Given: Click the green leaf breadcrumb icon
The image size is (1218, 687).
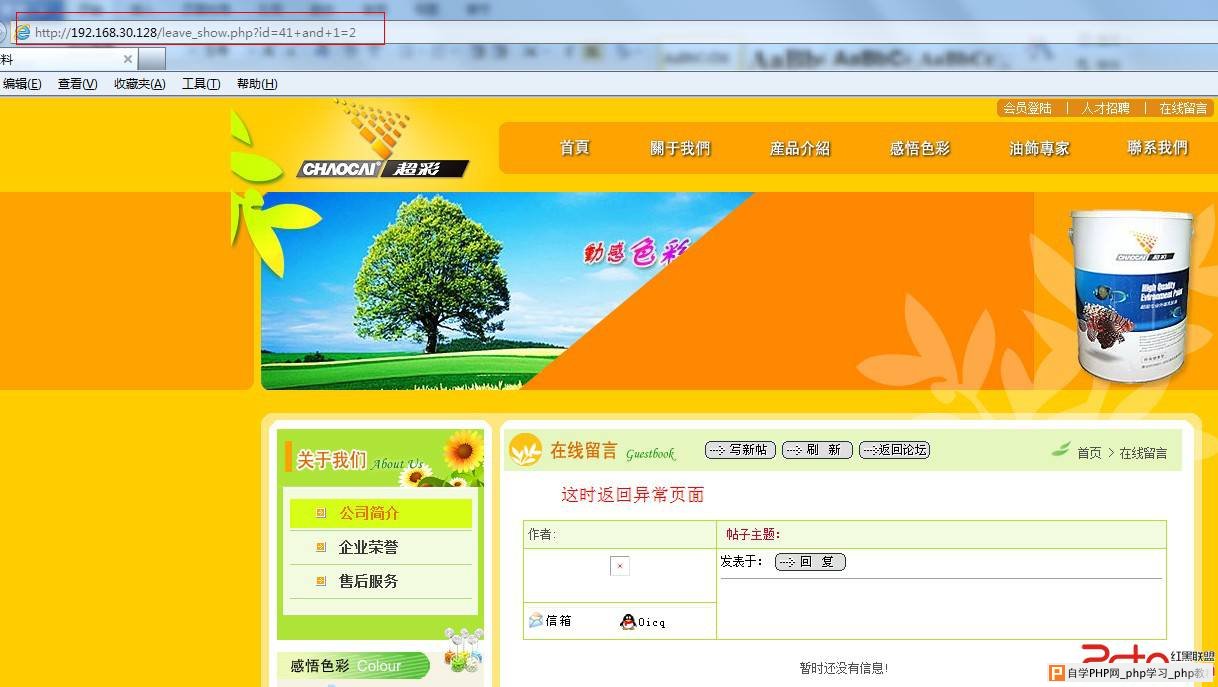Looking at the screenshot, I should (1061, 450).
